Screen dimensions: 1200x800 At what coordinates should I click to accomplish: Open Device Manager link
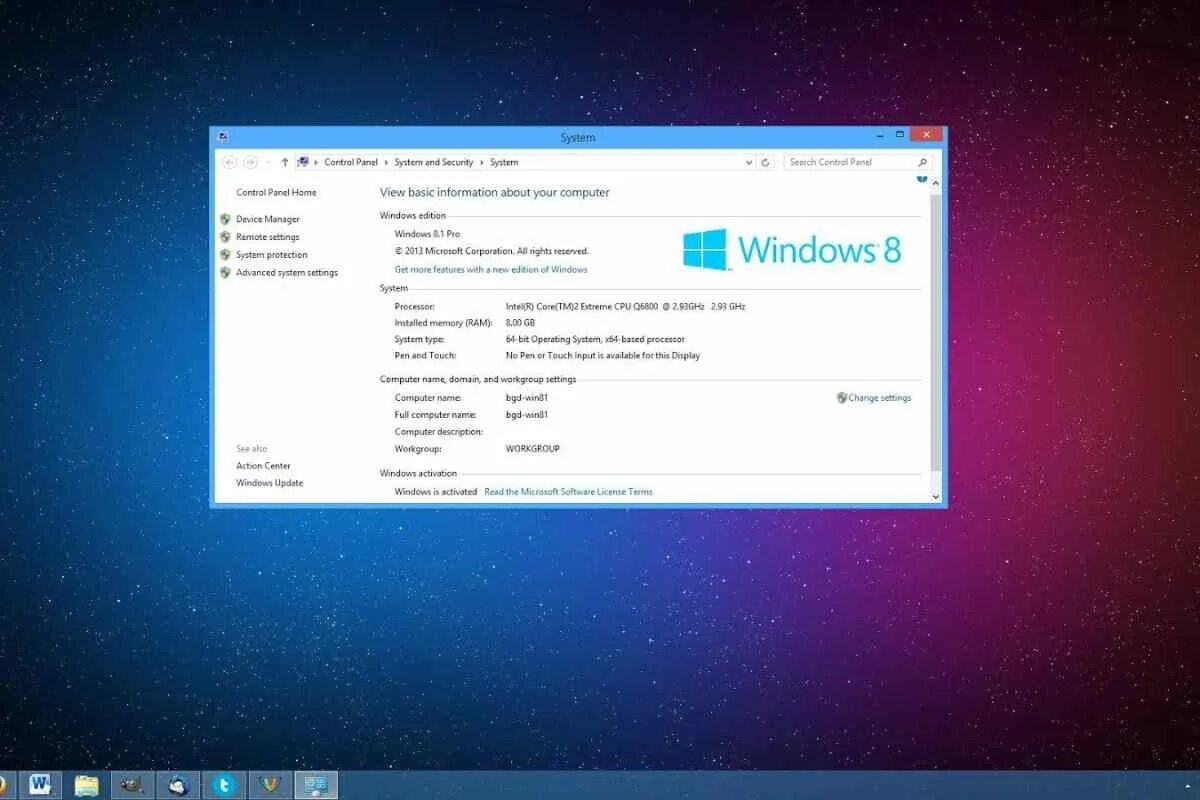268,219
